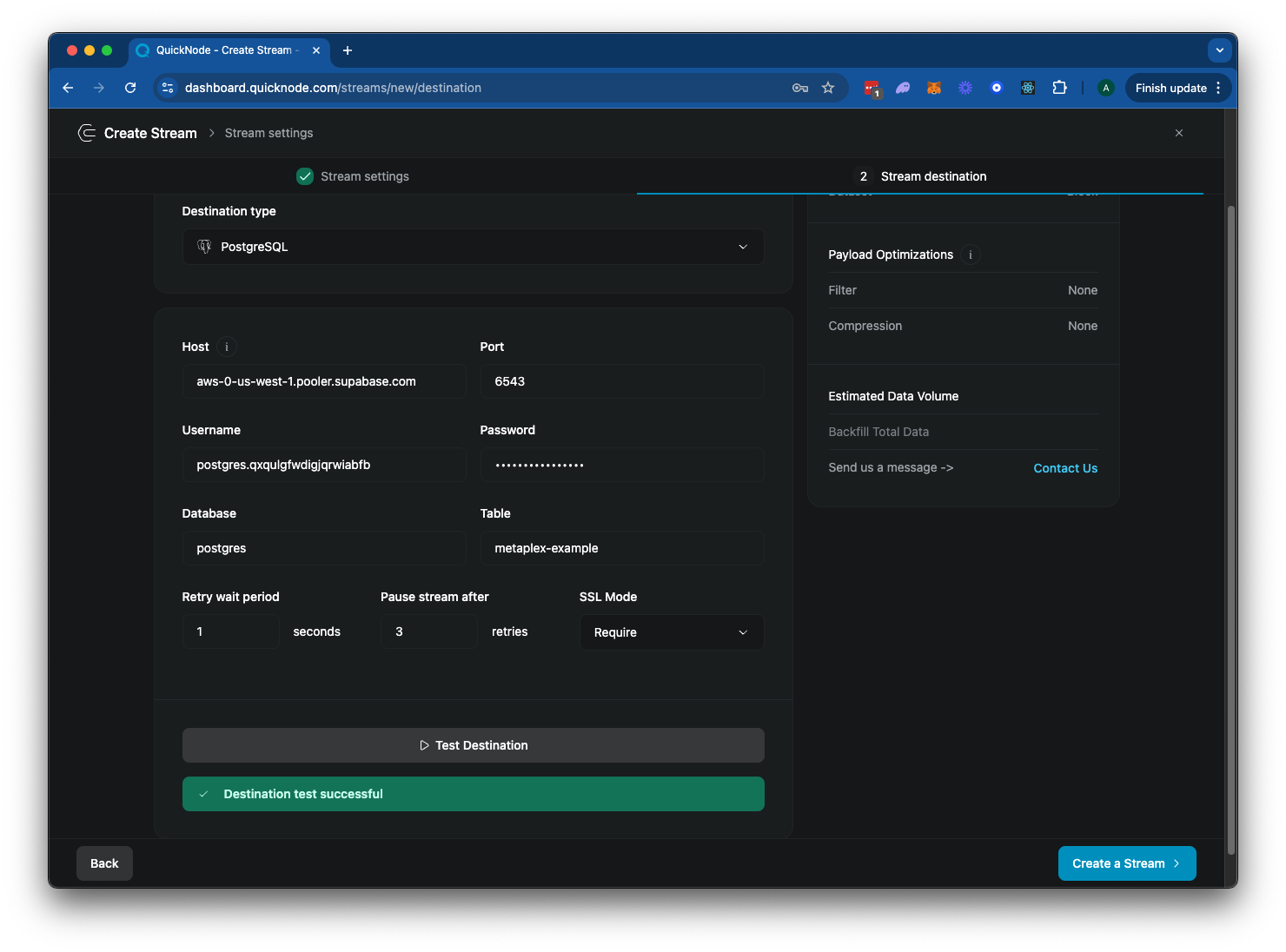Click the Compression row 'None' value
The image size is (1286, 952).
[x=1083, y=326]
